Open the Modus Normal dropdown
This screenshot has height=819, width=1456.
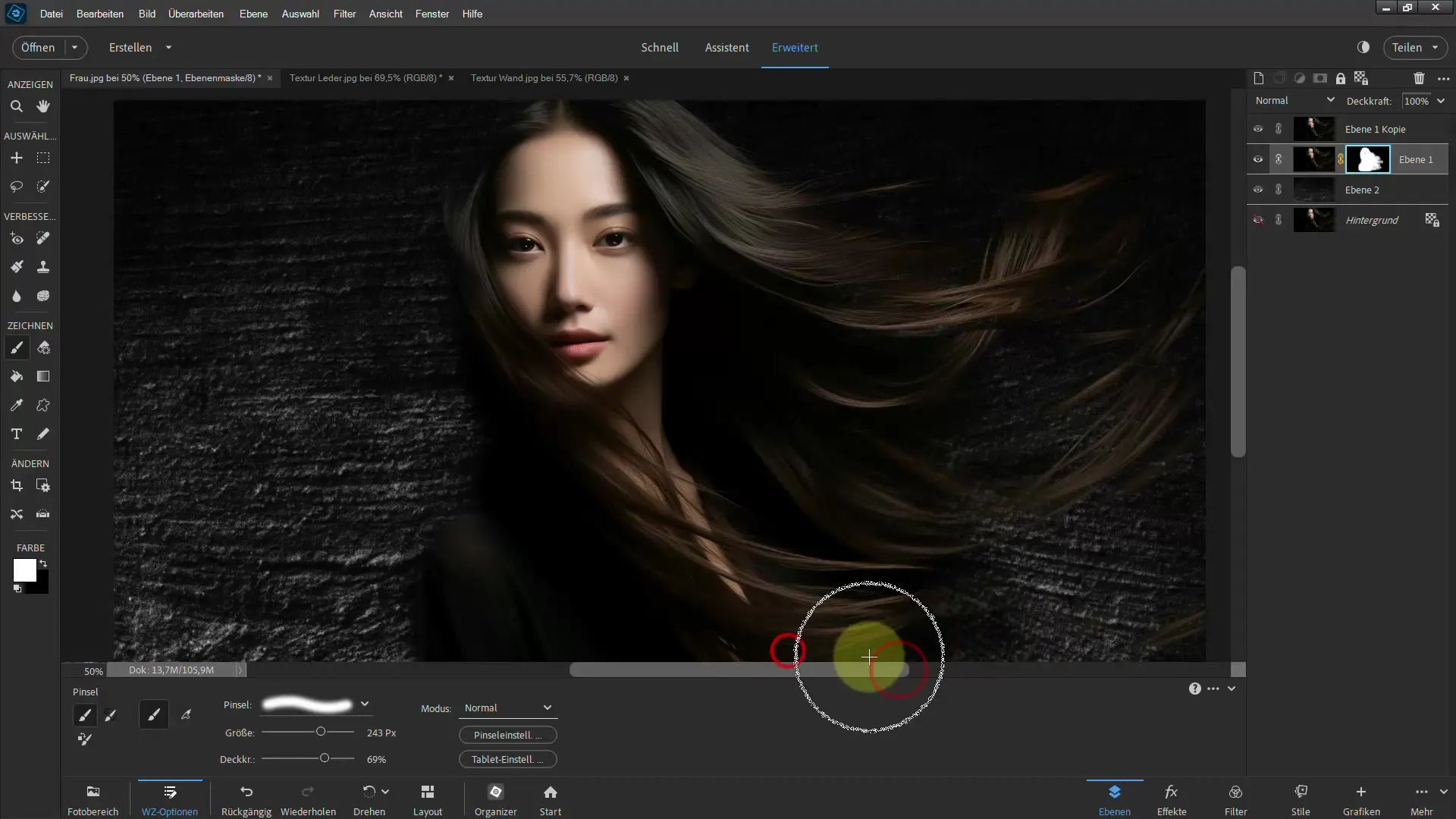point(508,708)
